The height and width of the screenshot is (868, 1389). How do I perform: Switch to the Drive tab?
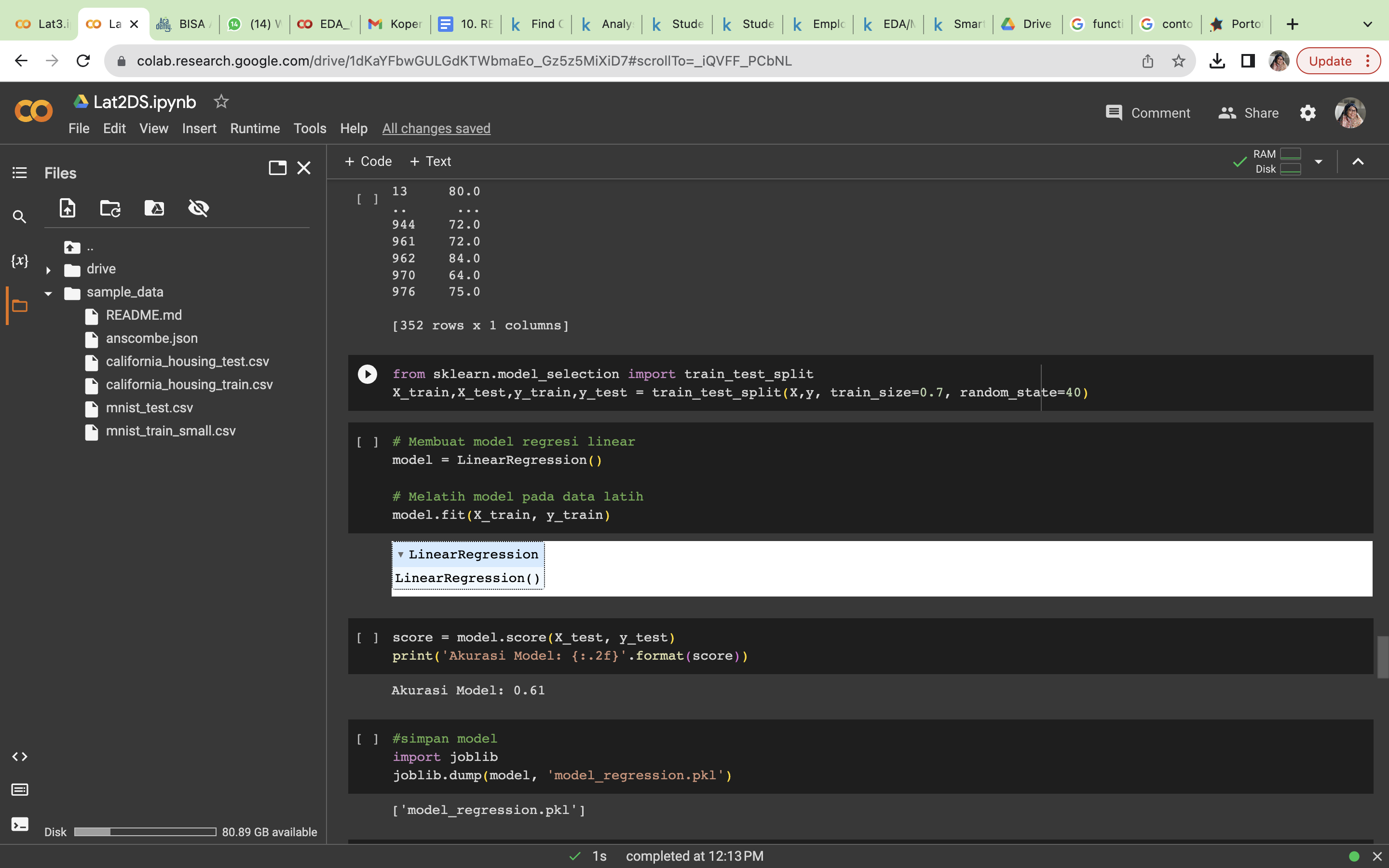(x=1027, y=24)
